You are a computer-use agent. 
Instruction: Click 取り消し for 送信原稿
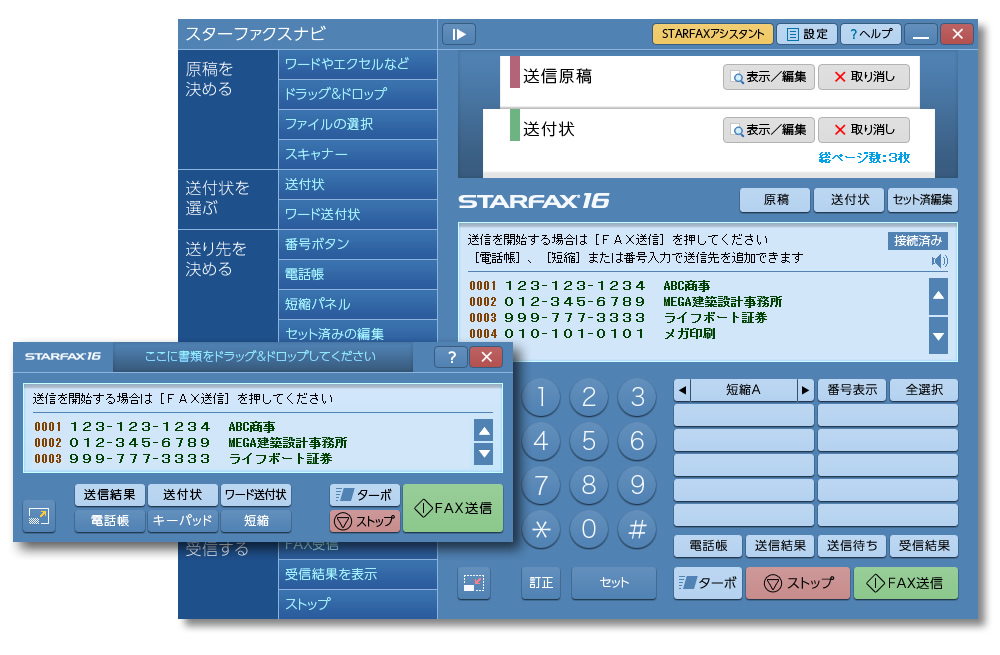(863, 77)
